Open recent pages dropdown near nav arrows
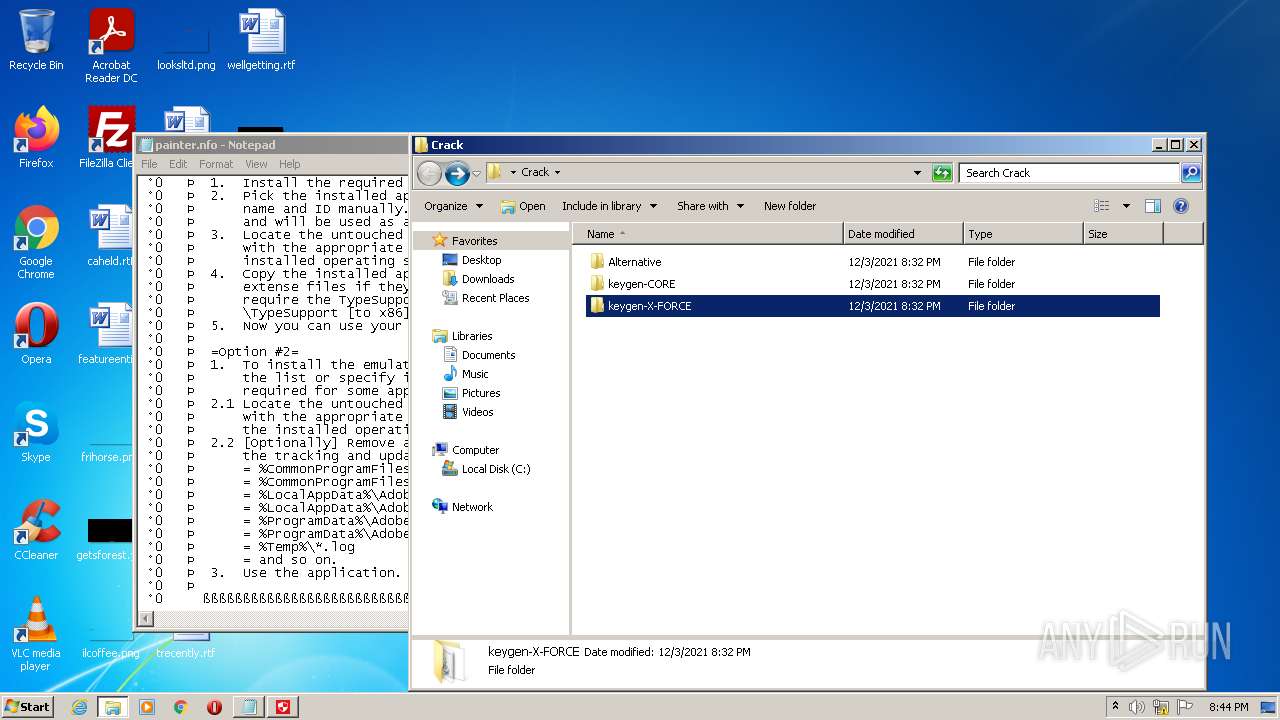Viewport: 1280px width, 720px height. point(476,173)
